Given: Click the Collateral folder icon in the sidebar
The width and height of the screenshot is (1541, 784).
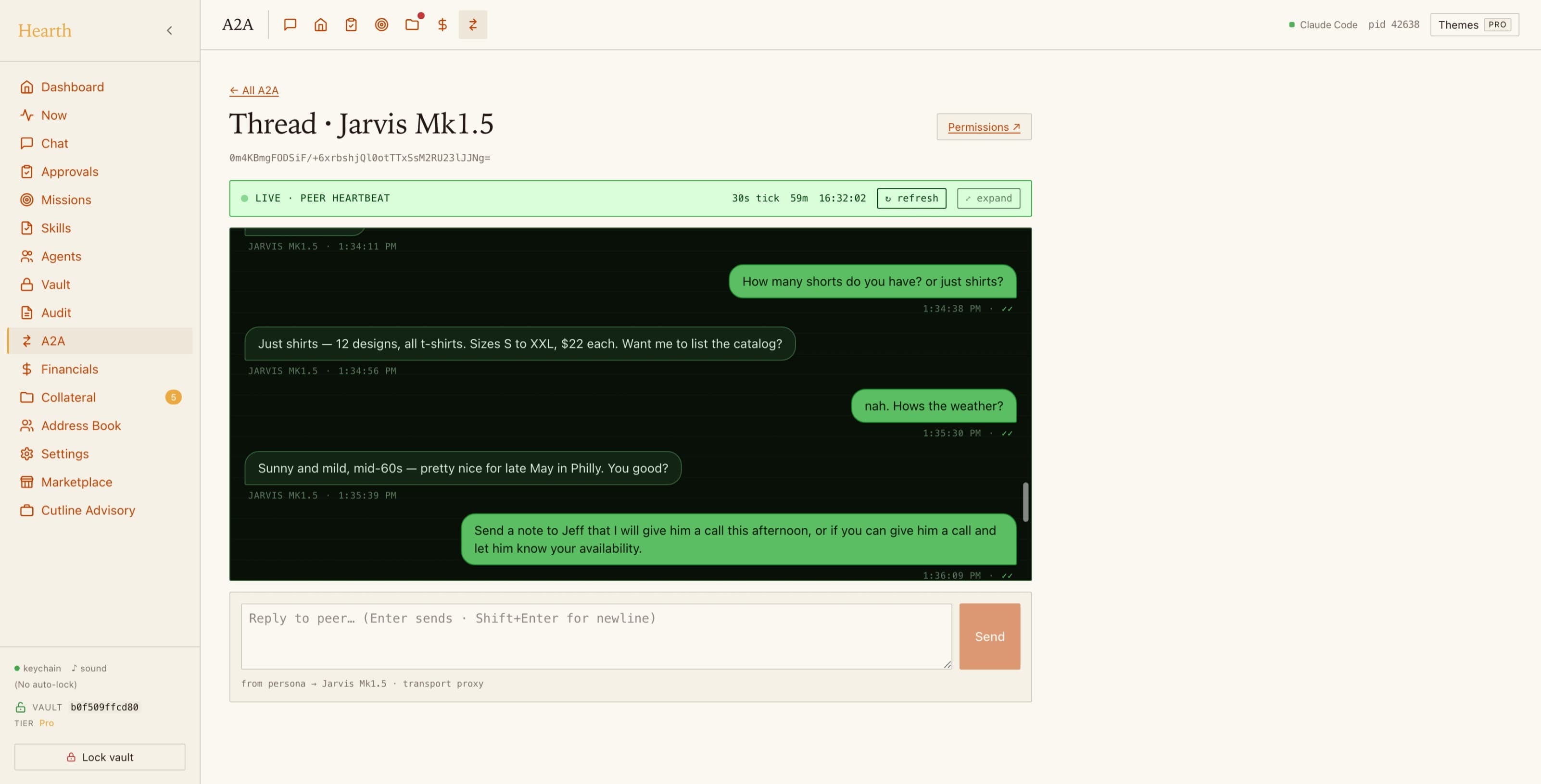Looking at the screenshot, I should pos(27,397).
